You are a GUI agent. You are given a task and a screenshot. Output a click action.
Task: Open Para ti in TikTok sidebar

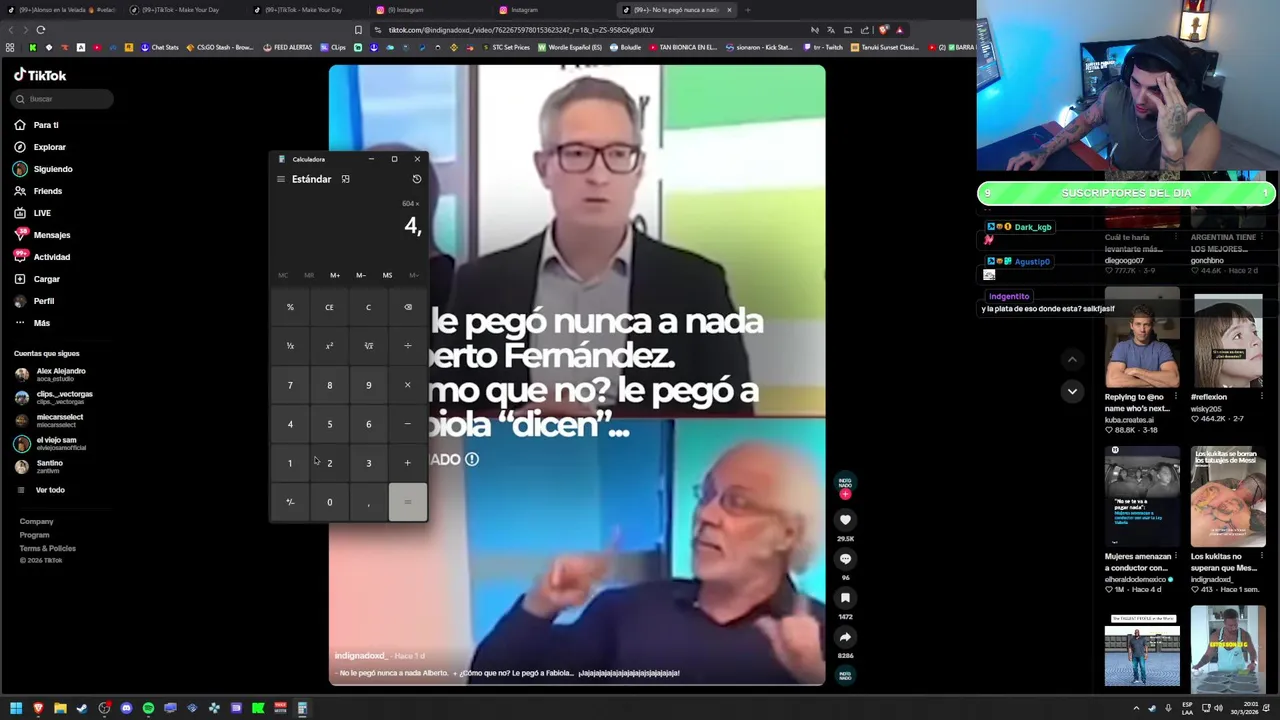tap(46, 125)
